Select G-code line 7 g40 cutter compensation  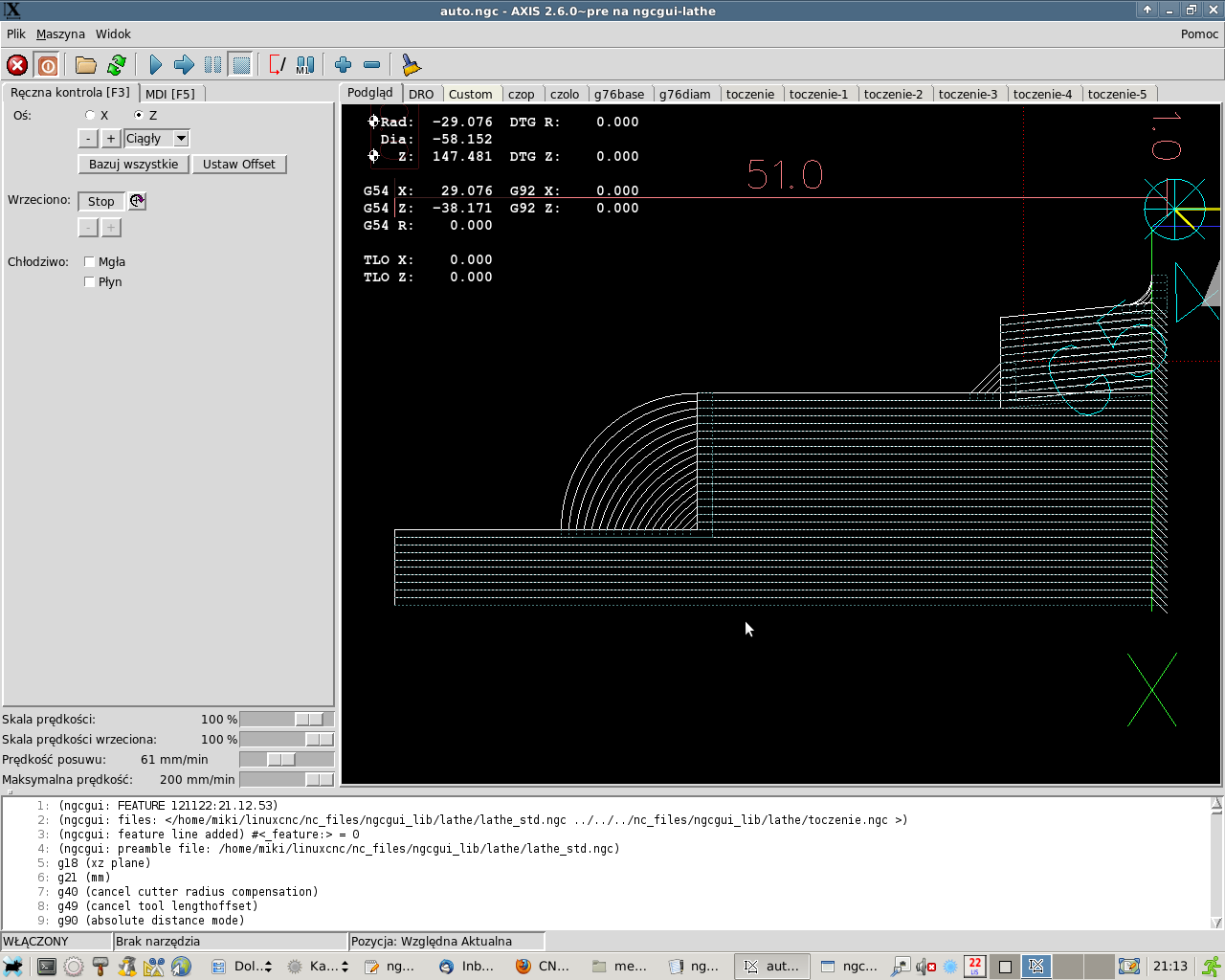(x=188, y=892)
